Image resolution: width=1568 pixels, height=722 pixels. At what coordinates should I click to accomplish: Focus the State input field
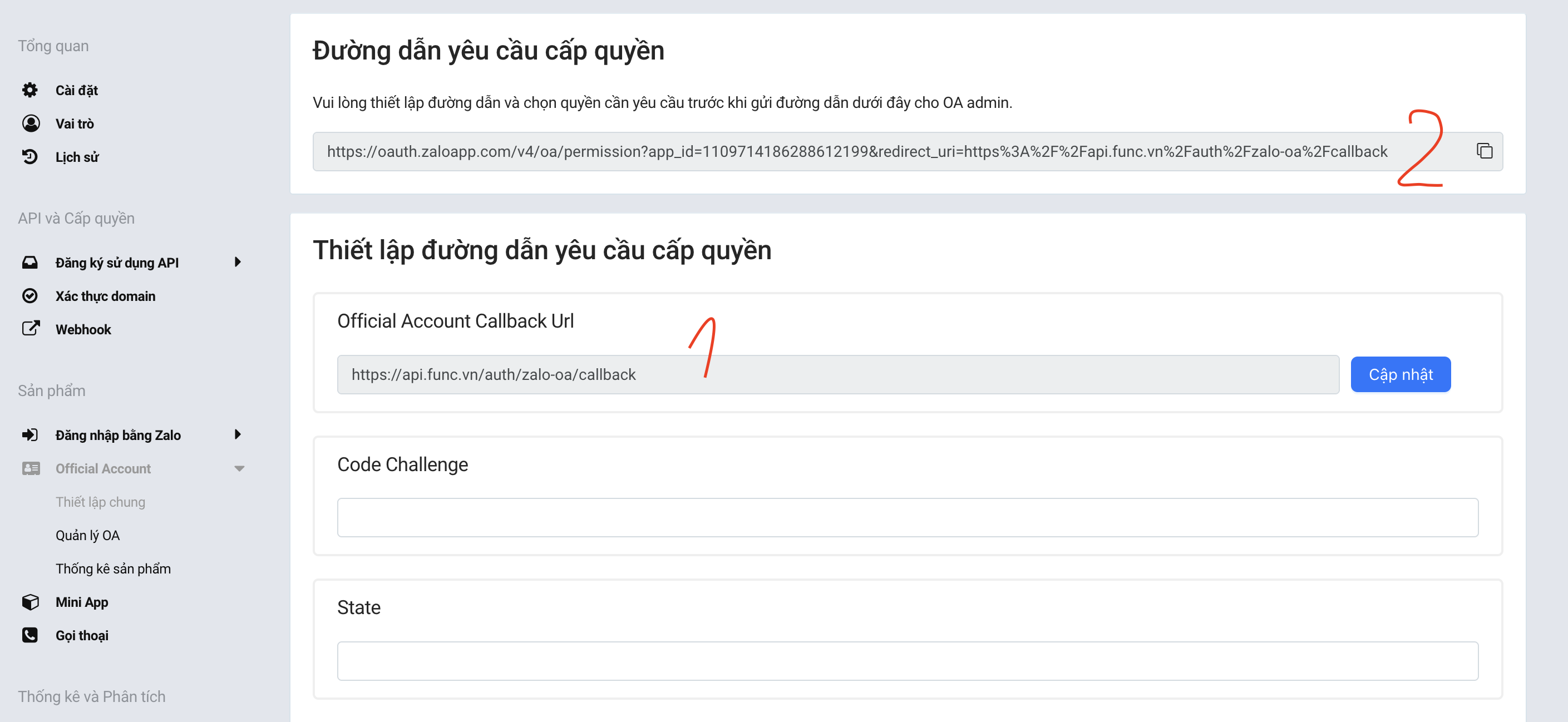[x=907, y=661]
